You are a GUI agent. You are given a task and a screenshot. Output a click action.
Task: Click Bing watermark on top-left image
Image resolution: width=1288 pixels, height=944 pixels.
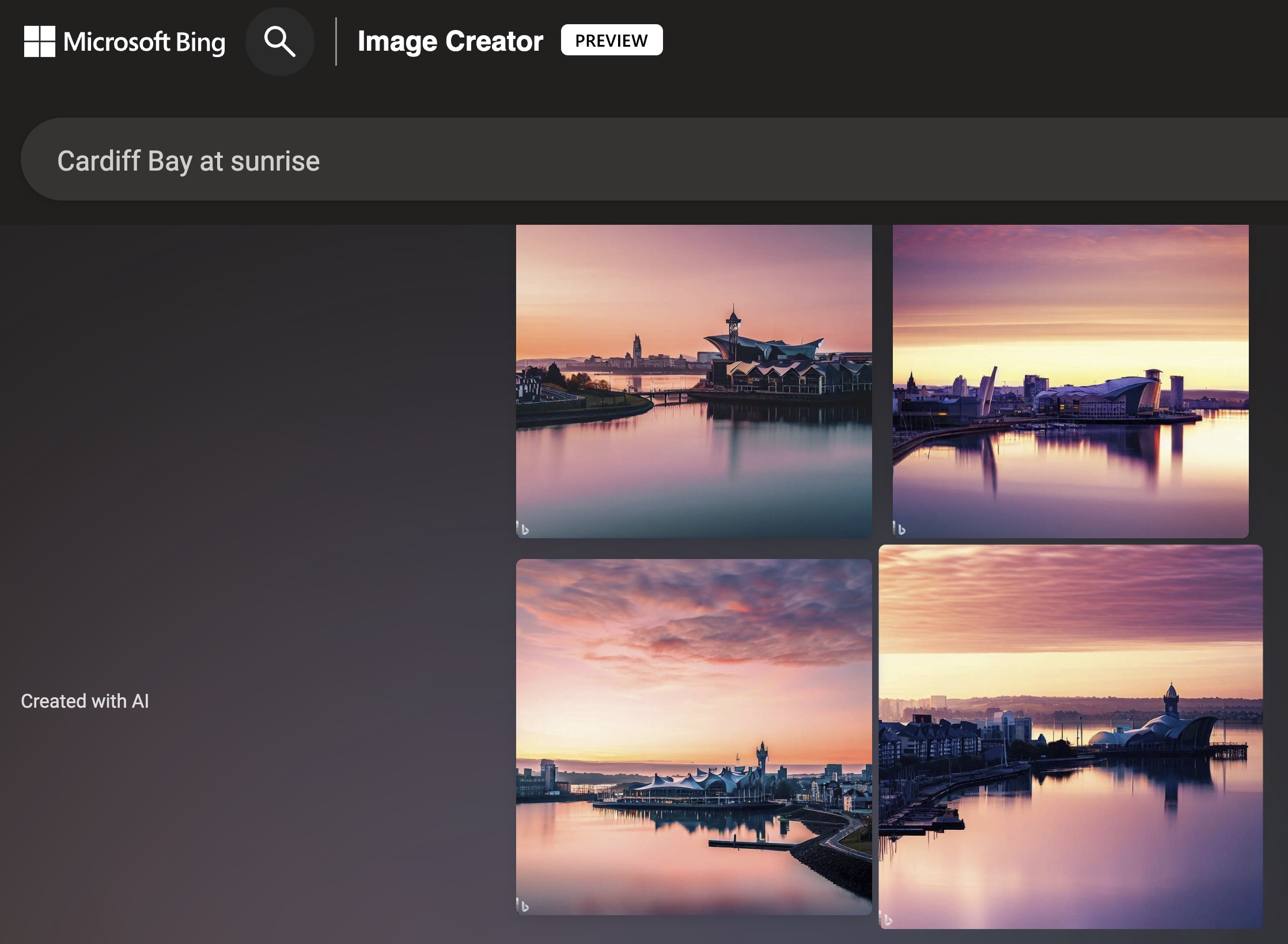(522, 528)
